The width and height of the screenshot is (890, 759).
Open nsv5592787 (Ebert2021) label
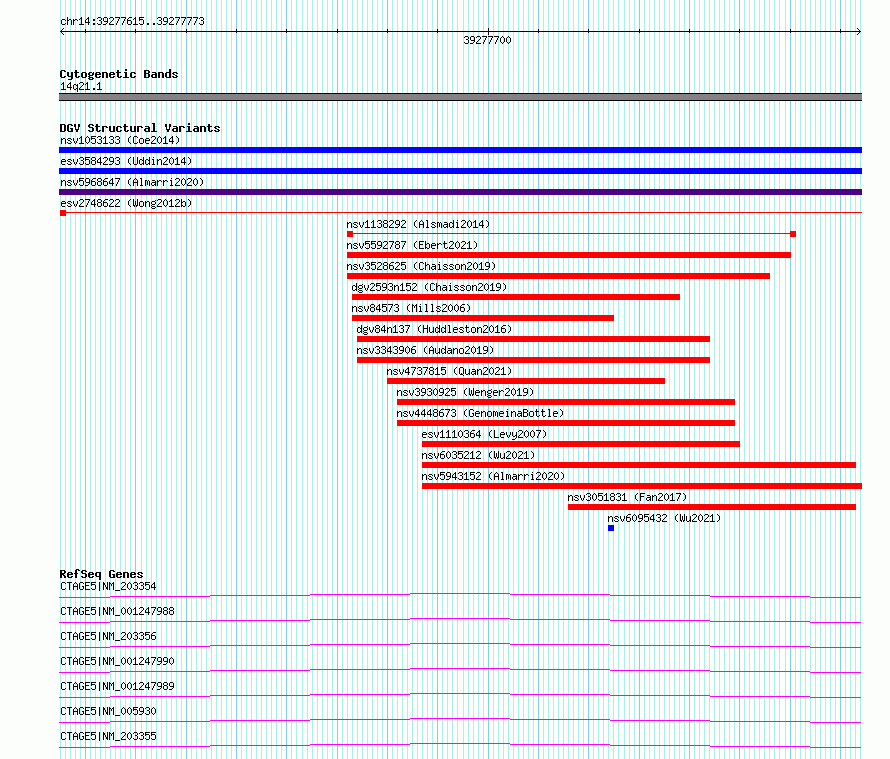coord(412,245)
